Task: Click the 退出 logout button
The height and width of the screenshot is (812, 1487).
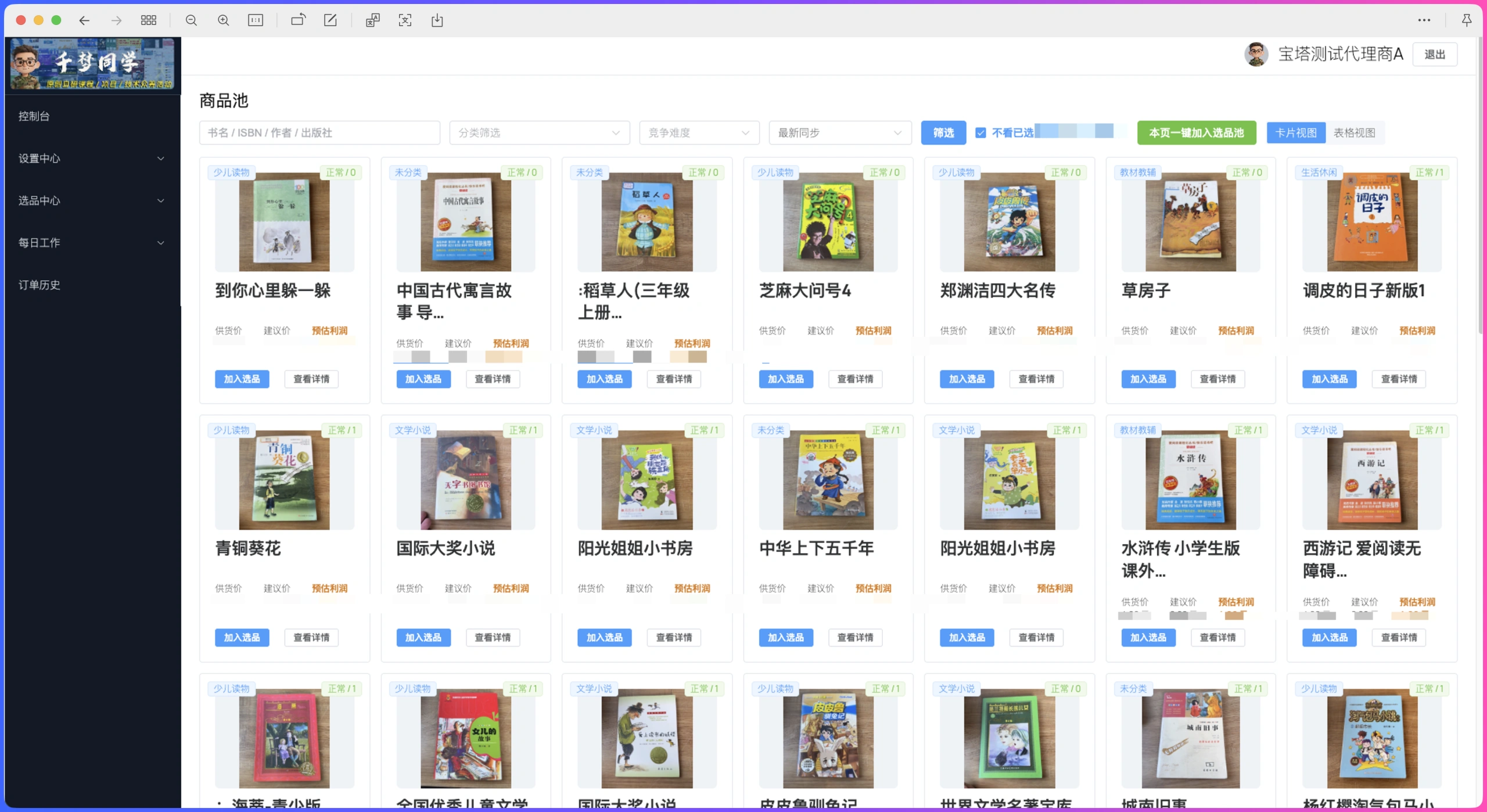Action: click(1435, 55)
